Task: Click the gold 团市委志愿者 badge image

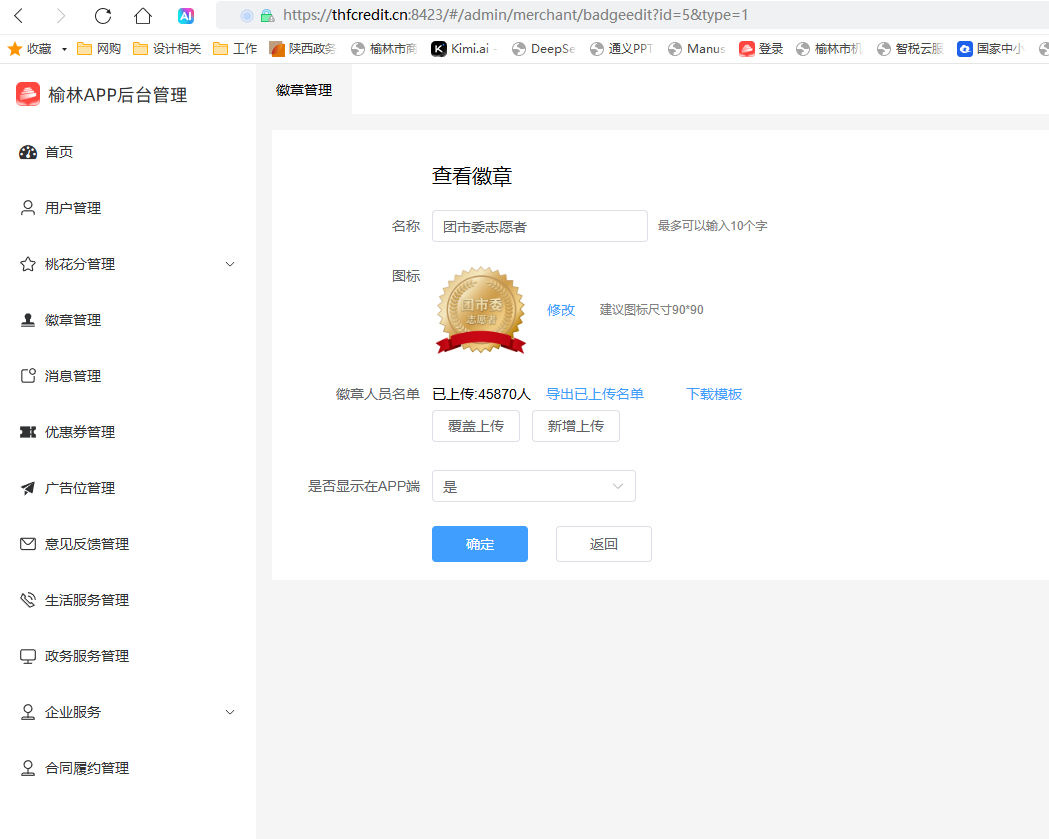Action: click(x=481, y=310)
